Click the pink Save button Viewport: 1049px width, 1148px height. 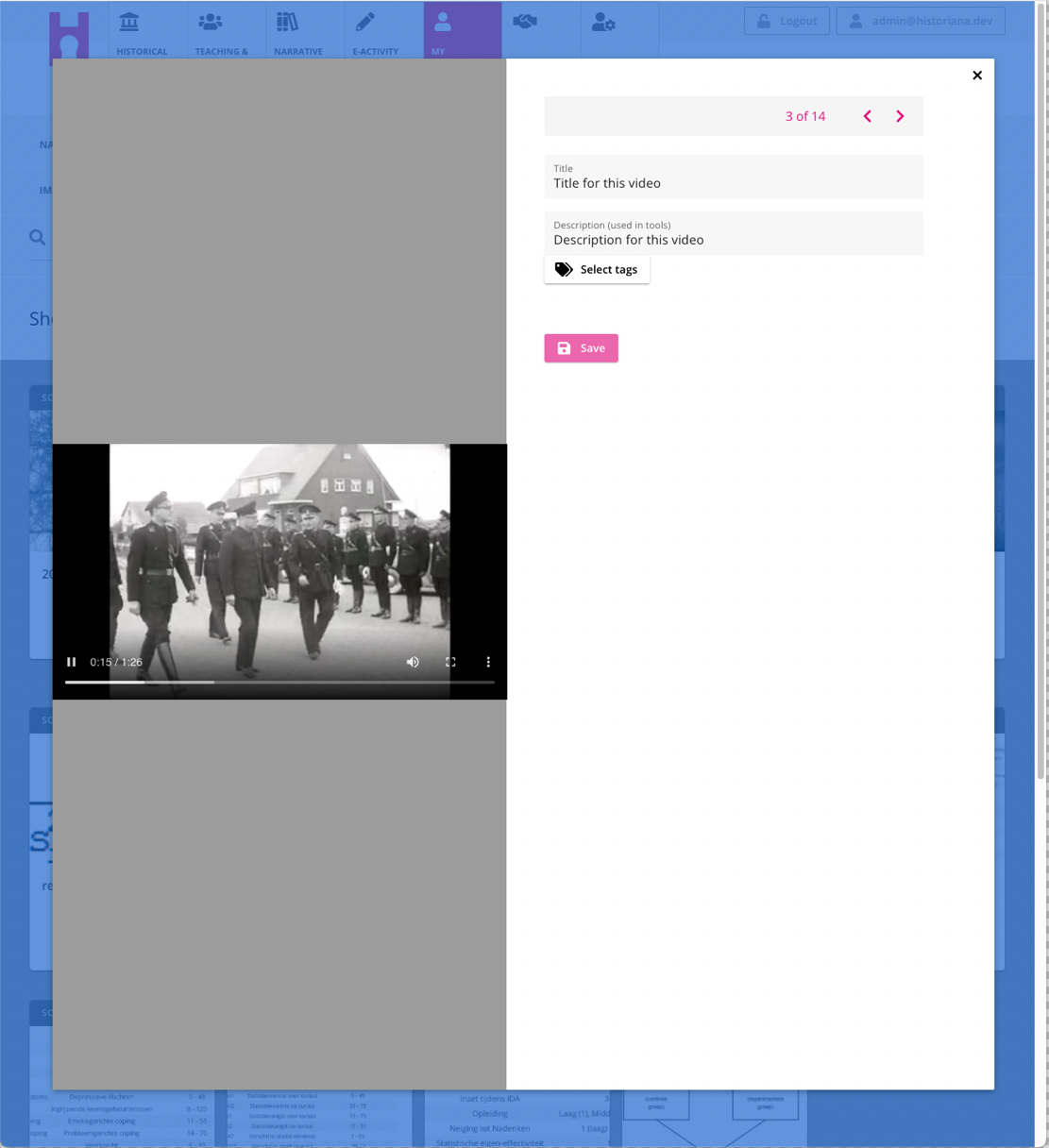(x=581, y=348)
